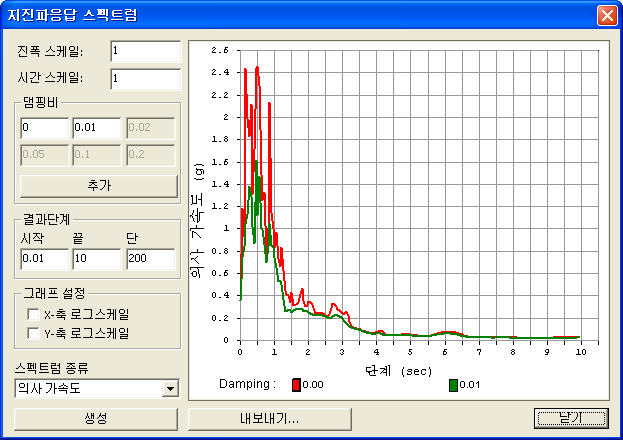
Task: Enable the Y-축 로그스케일 checkbox
Action: 33,333
